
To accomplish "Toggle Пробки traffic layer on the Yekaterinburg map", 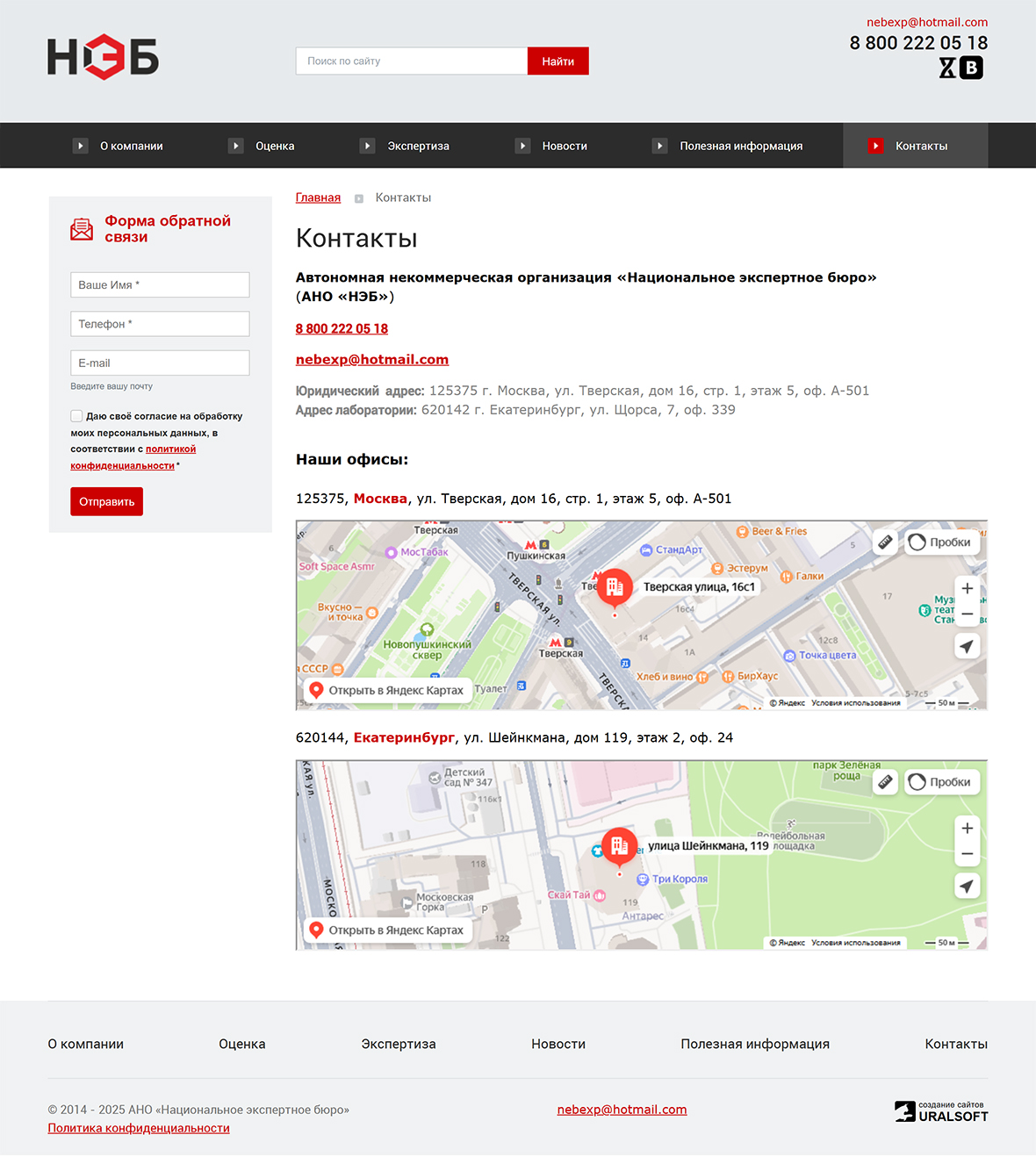I will tap(940, 782).
